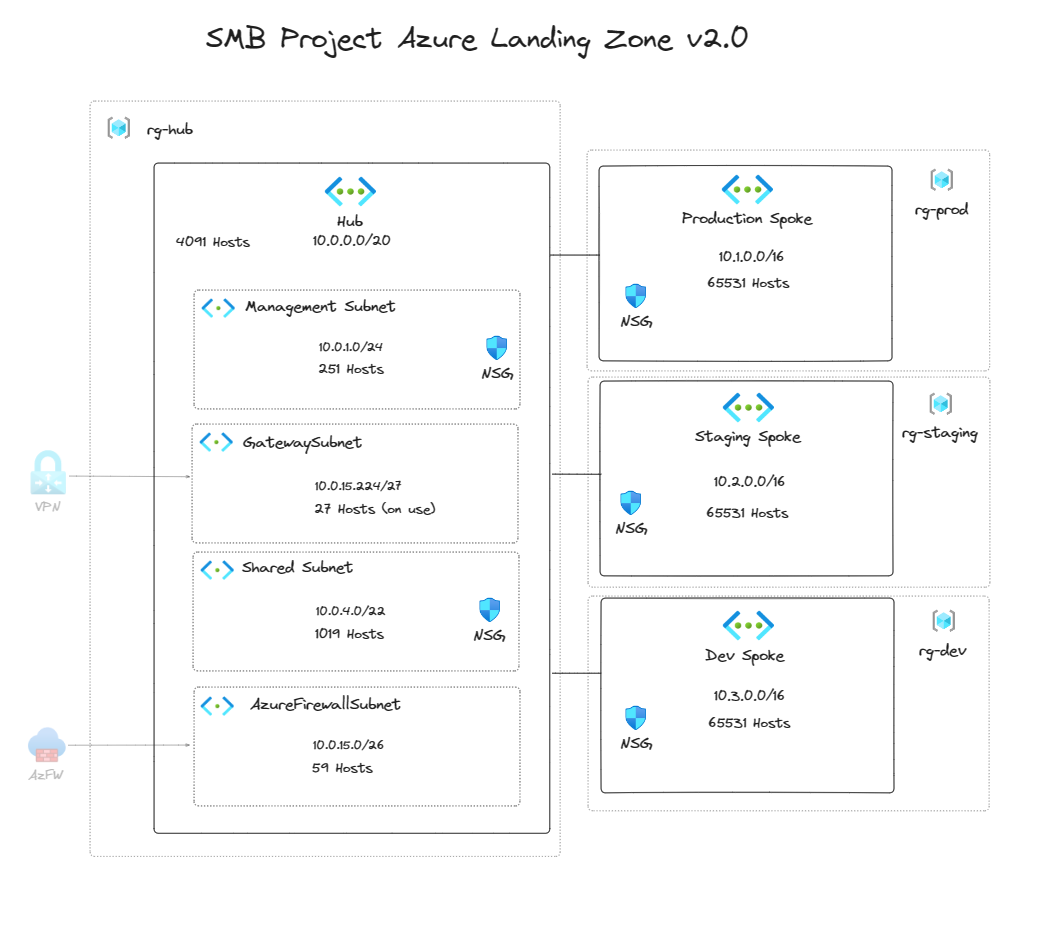Click the GatewaySubnet container box
Screen dimensions: 1050x928
pyautogui.click(x=355, y=482)
